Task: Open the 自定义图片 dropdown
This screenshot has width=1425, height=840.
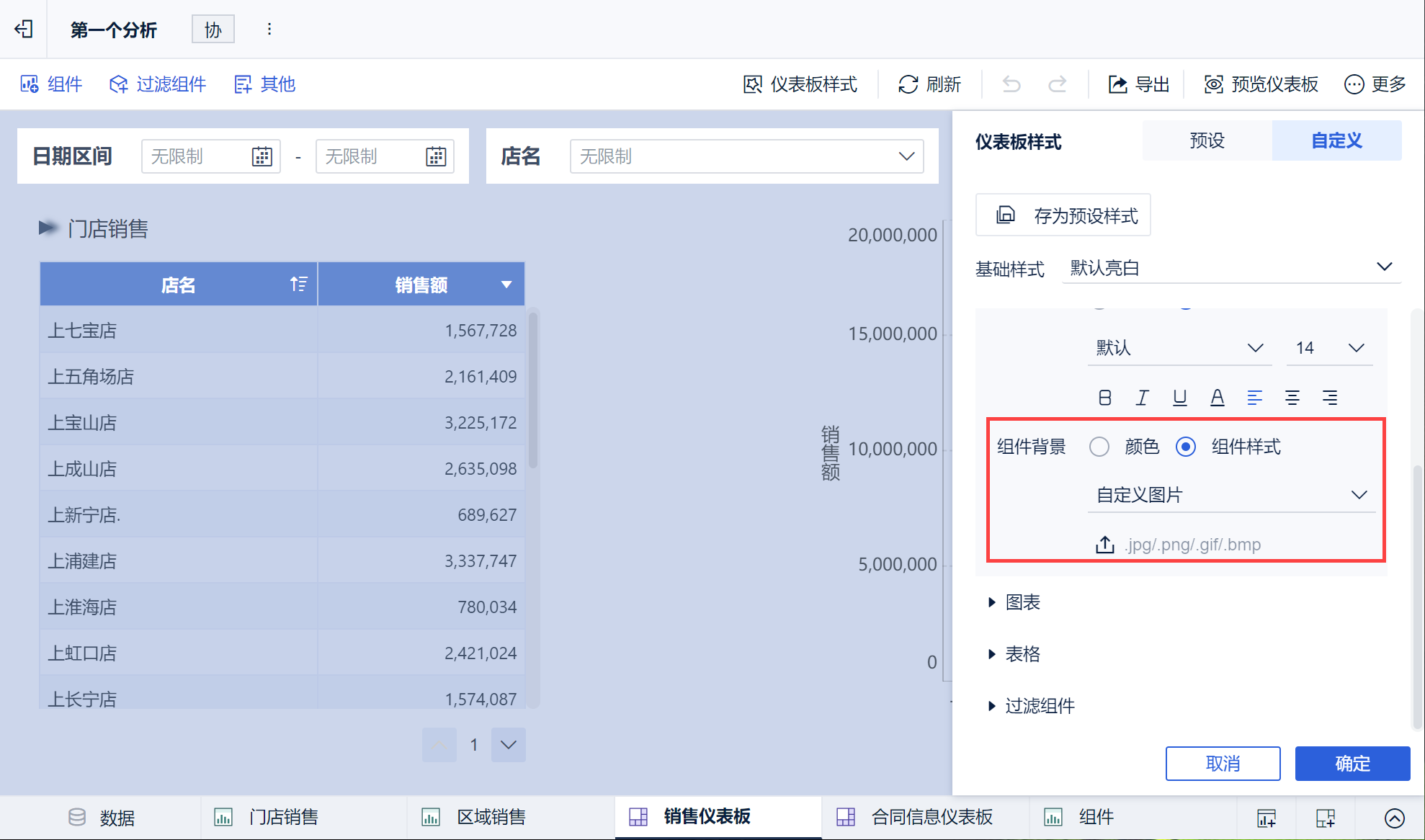Action: (1231, 495)
